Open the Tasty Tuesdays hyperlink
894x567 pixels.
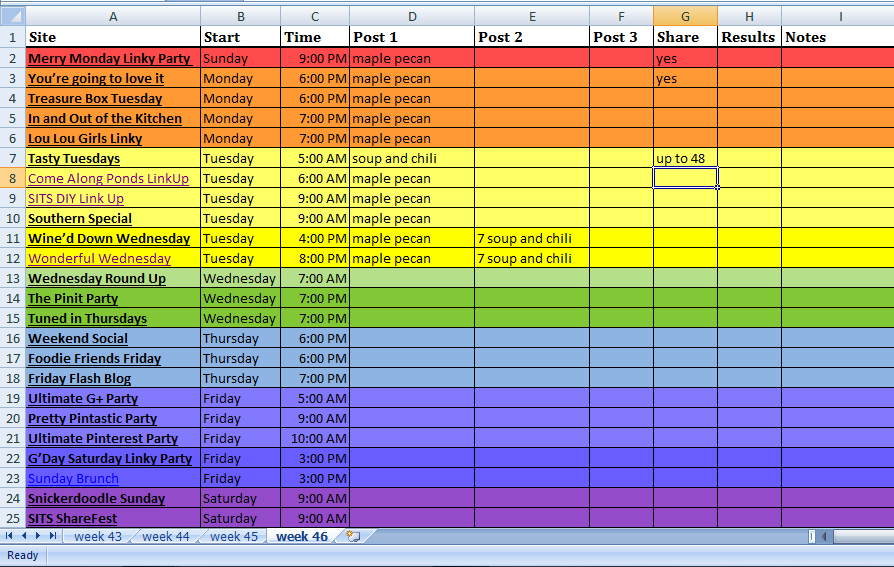[74, 158]
